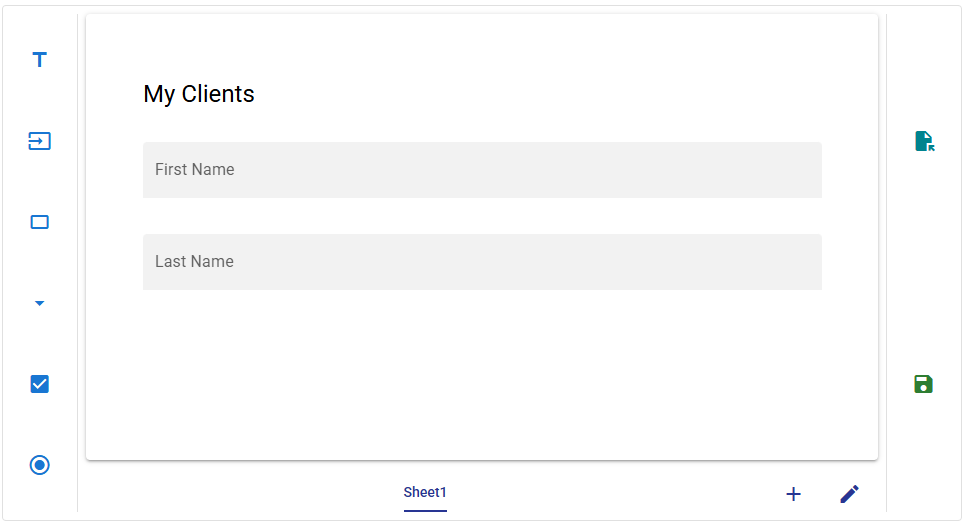964x524 pixels.
Task: Save the form with the green disk icon
Action: pyautogui.click(x=923, y=384)
